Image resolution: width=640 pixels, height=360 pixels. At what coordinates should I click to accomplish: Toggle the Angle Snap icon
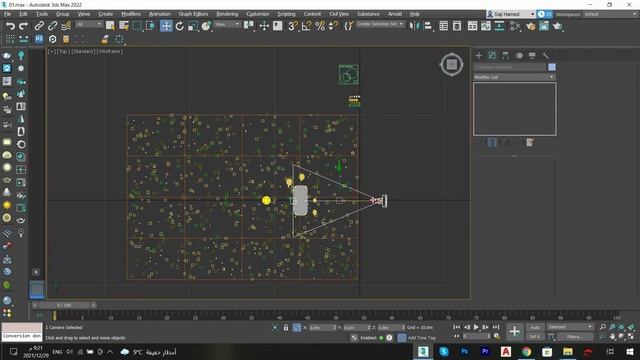306,27
